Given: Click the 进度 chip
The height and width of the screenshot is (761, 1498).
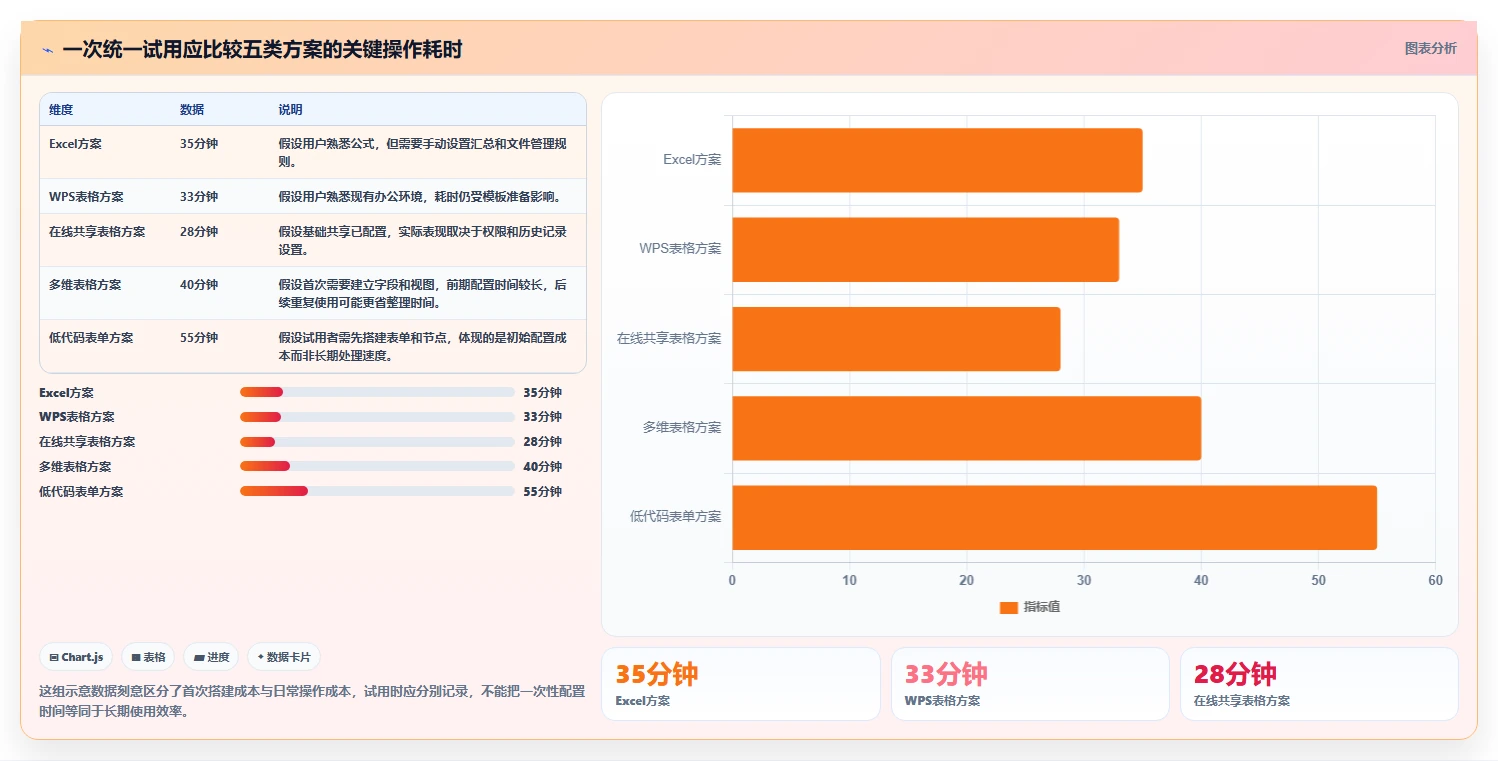Looking at the screenshot, I should tap(211, 657).
